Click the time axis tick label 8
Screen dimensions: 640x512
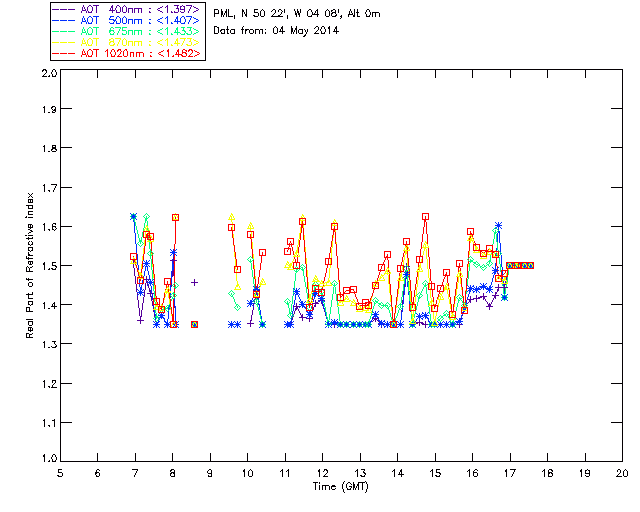pos(173,473)
